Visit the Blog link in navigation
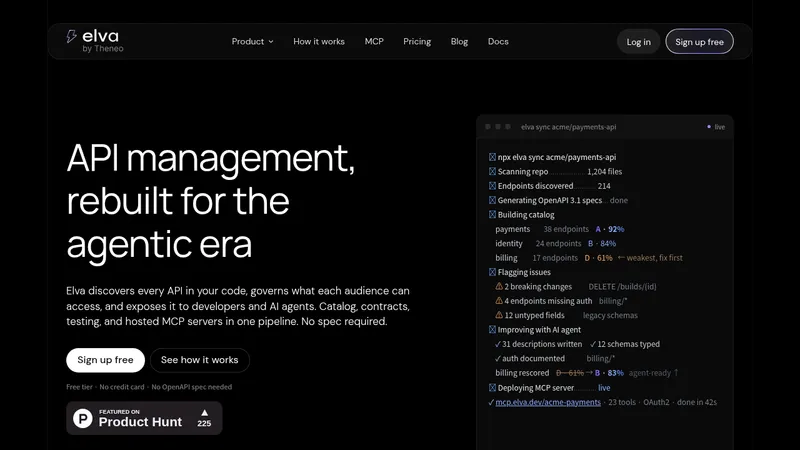The width and height of the screenshot is (800, 450). click(x=459, y=42)
